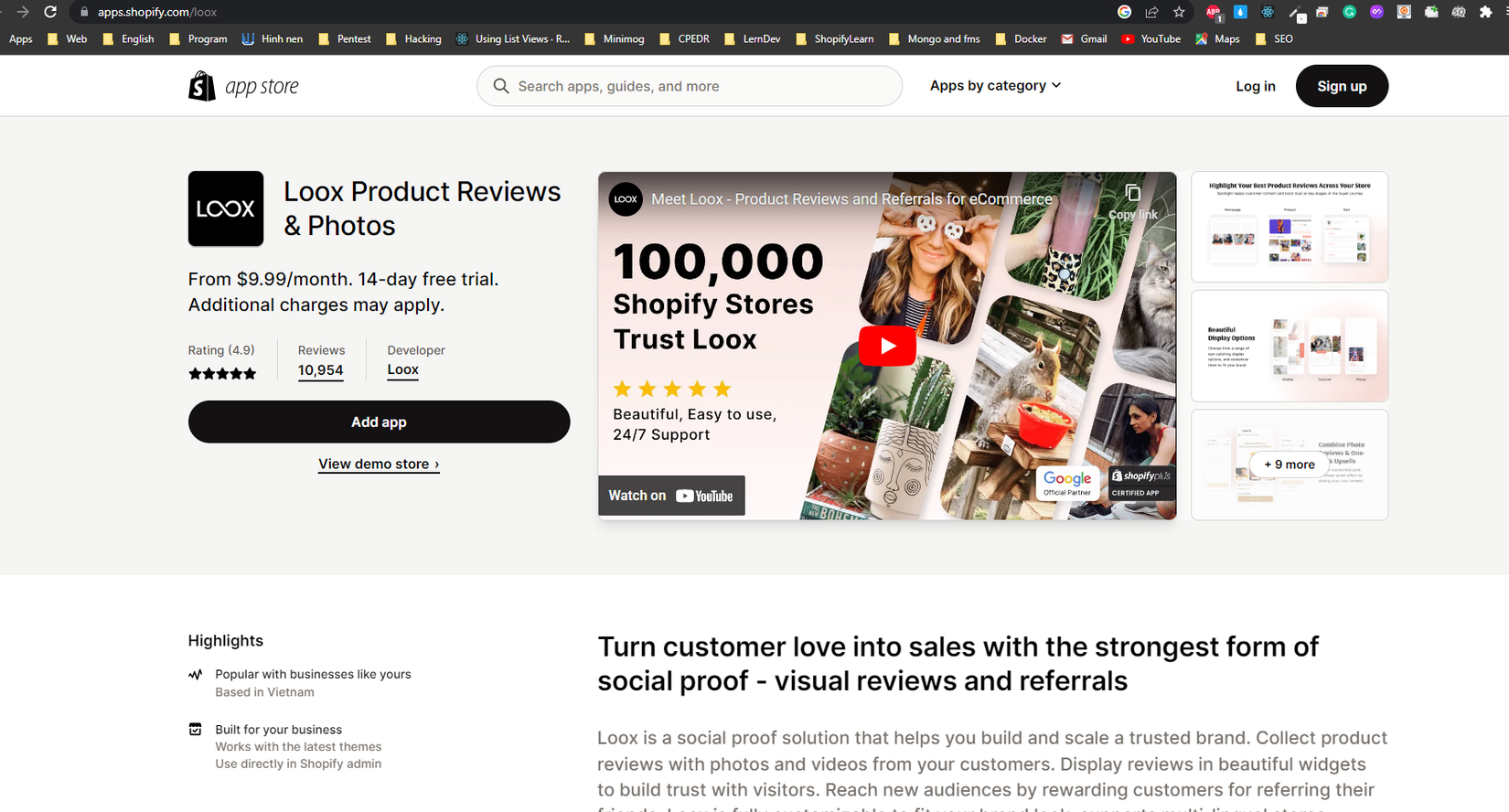This screenshot has height=812, width=1509.
Task: Click the Add app button
Action: [x=379, y=422]
